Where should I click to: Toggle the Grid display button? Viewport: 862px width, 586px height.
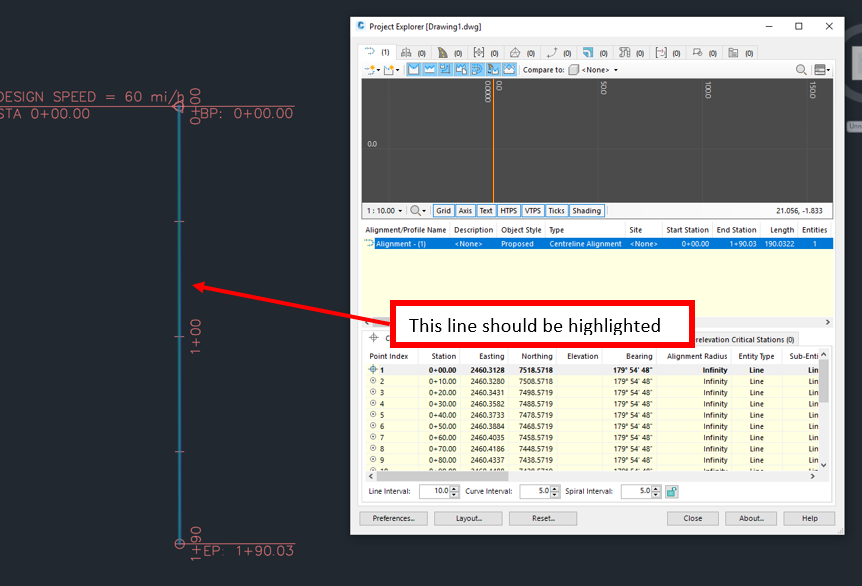pyautogui.click(x=444, y=210)
